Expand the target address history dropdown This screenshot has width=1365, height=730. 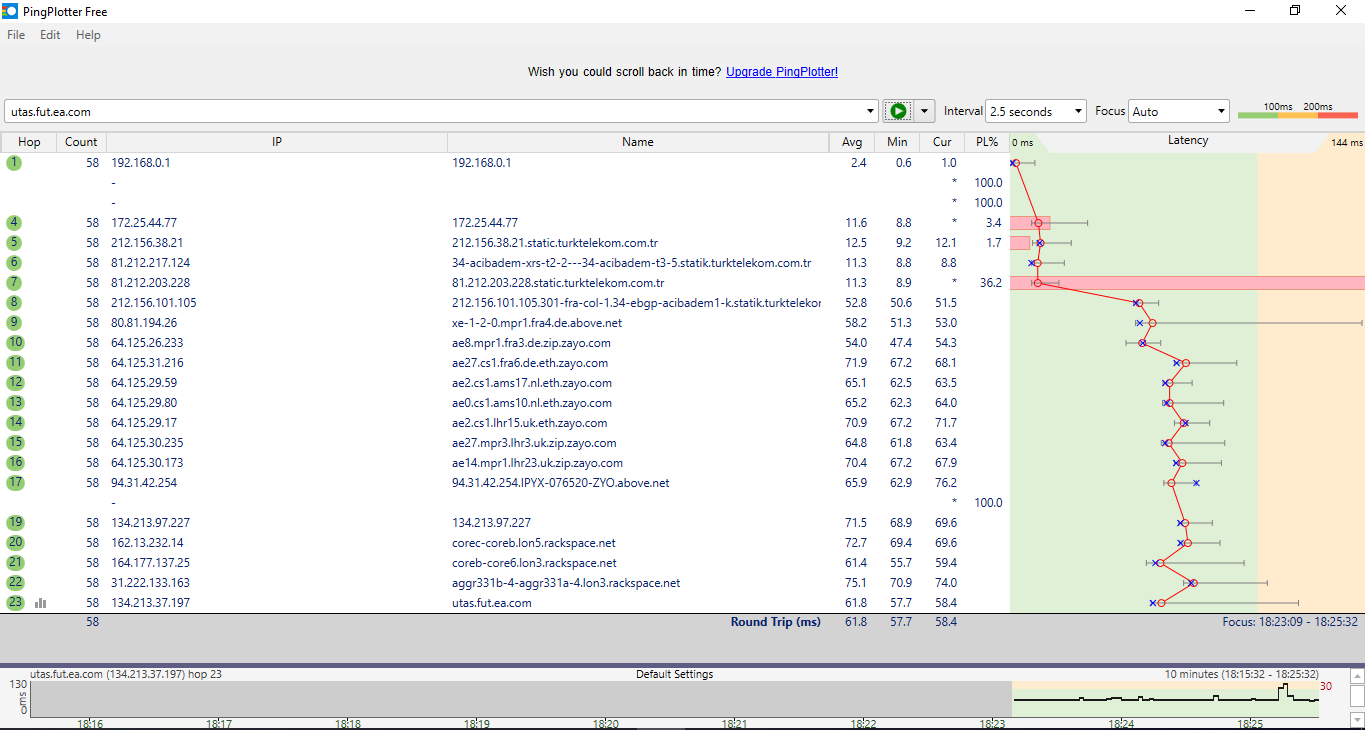(870, 111)
